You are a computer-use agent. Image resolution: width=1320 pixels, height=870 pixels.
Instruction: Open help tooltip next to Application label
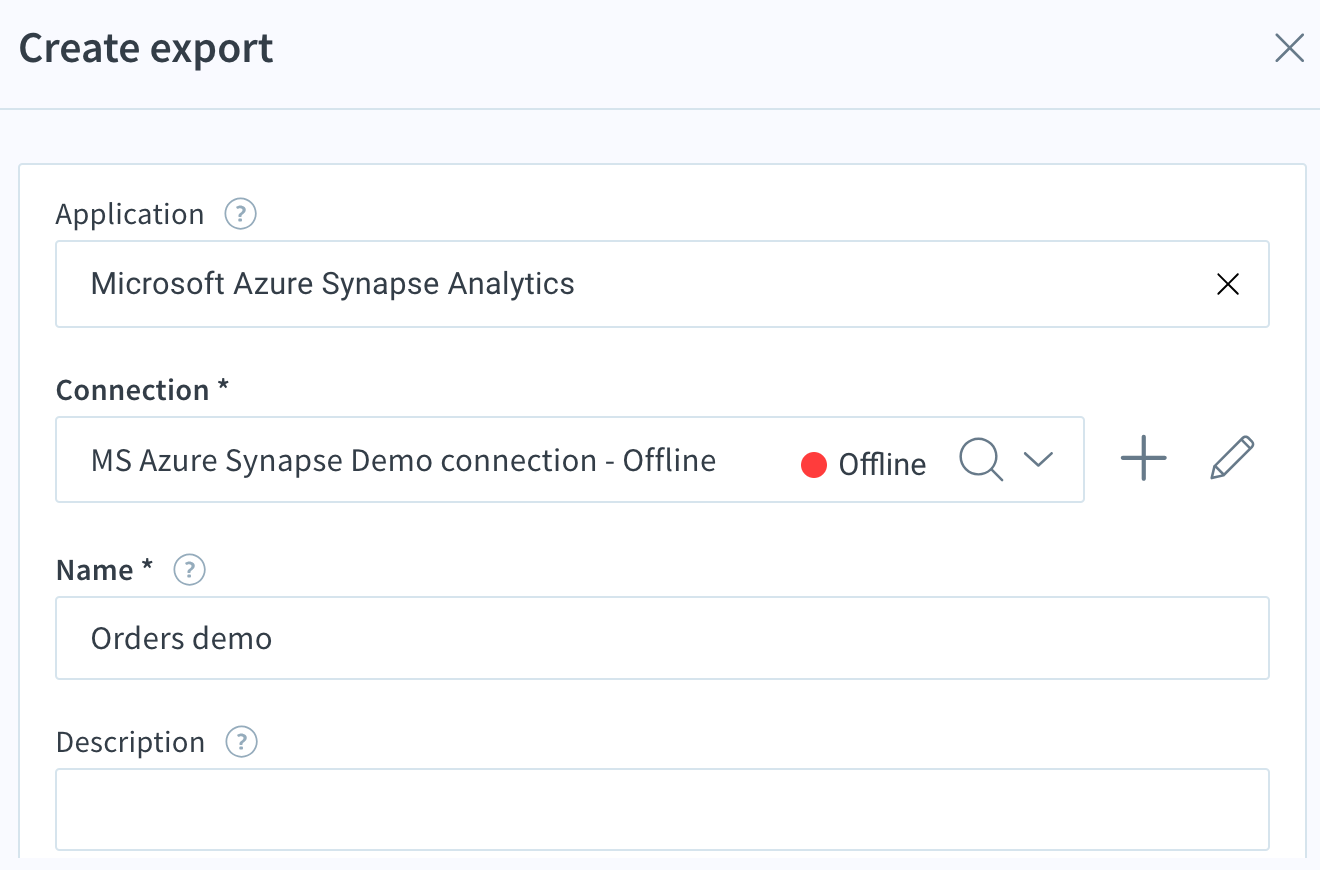tap(240, 214)
